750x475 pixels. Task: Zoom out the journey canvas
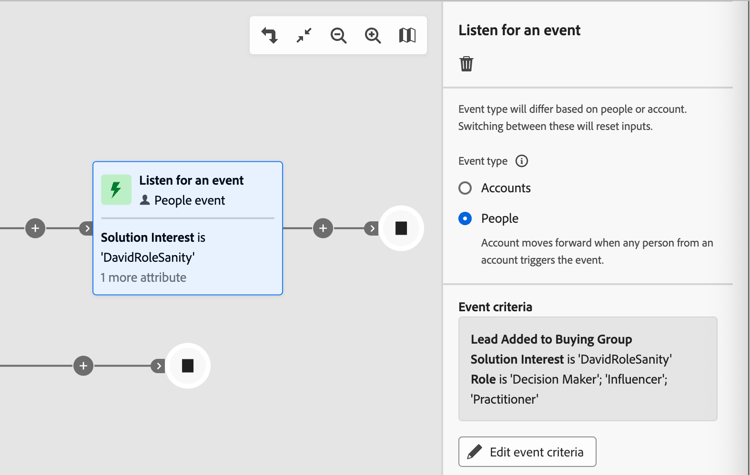point(338,35)
